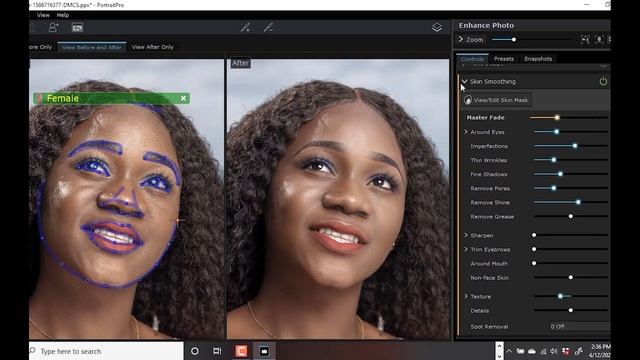Click the red shield tray icon
Screen dimensions: 640x360
pyautogui.click(x=566, y=351)
